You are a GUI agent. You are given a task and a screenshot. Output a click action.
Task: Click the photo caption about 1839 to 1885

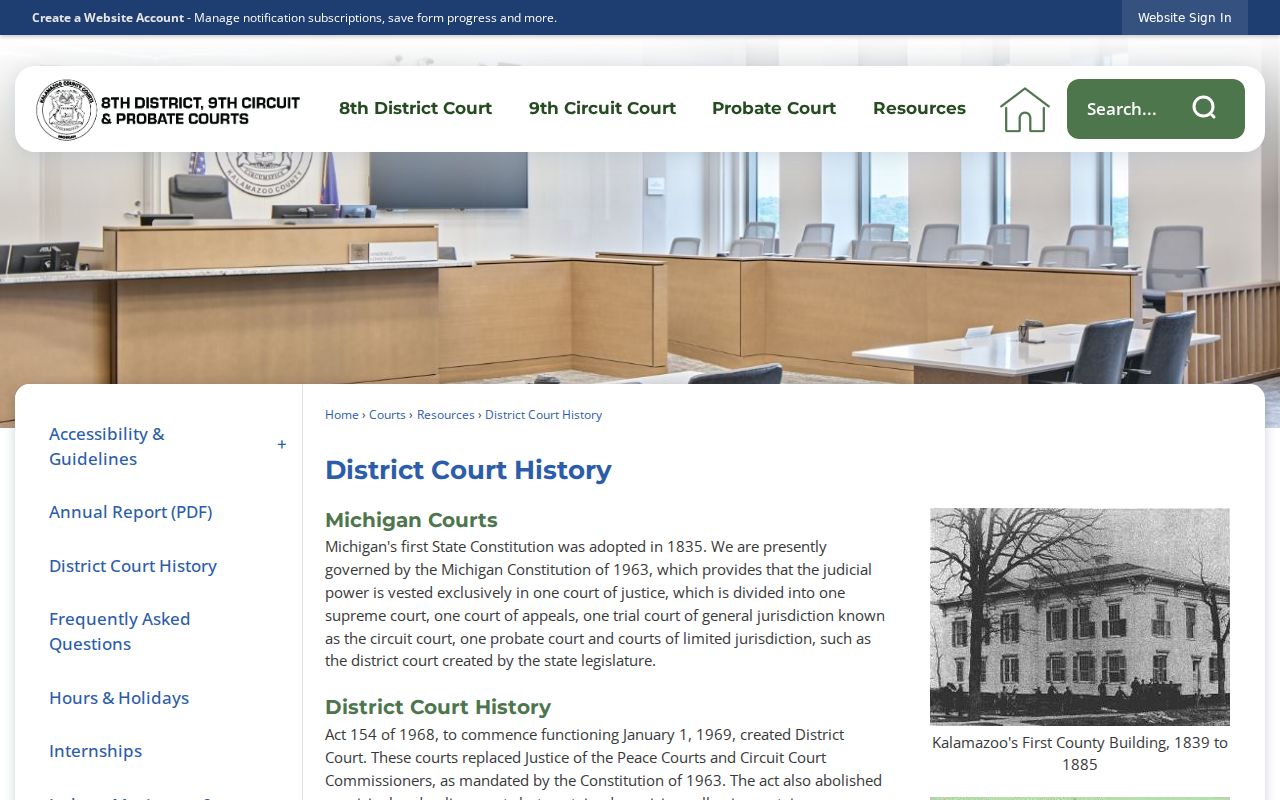1080,753
